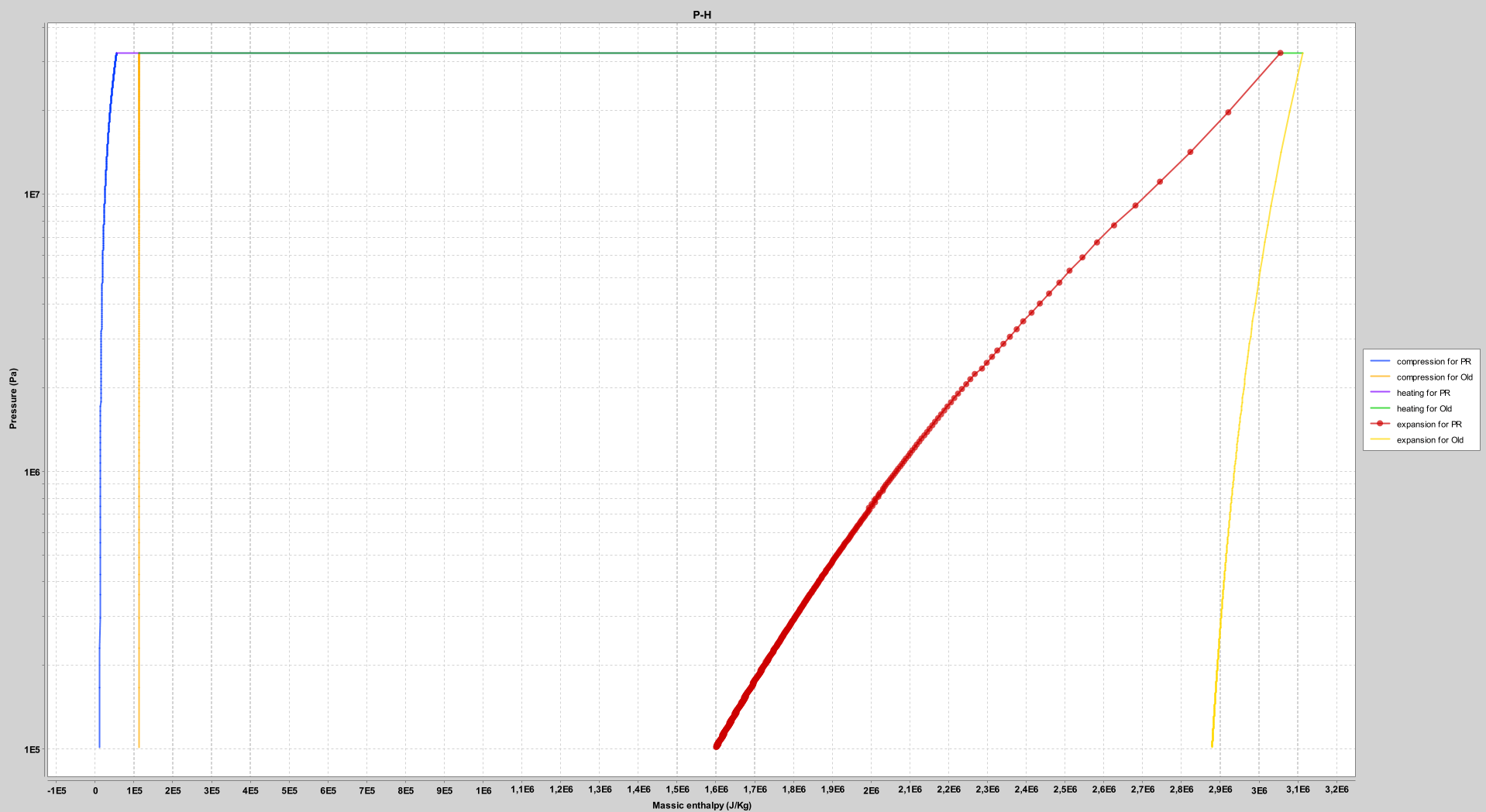Click the "compression for PR" legend label

[x=1433, y=362]
